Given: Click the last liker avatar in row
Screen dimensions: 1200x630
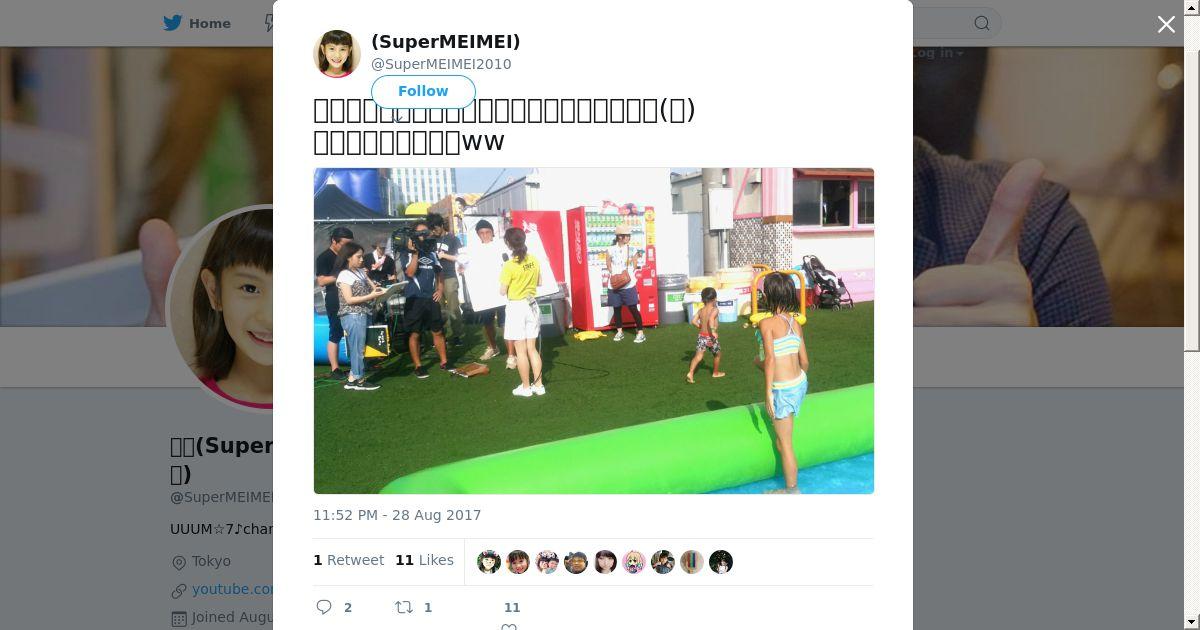Looking at the screenshot, I should click(x=721, y=562).
